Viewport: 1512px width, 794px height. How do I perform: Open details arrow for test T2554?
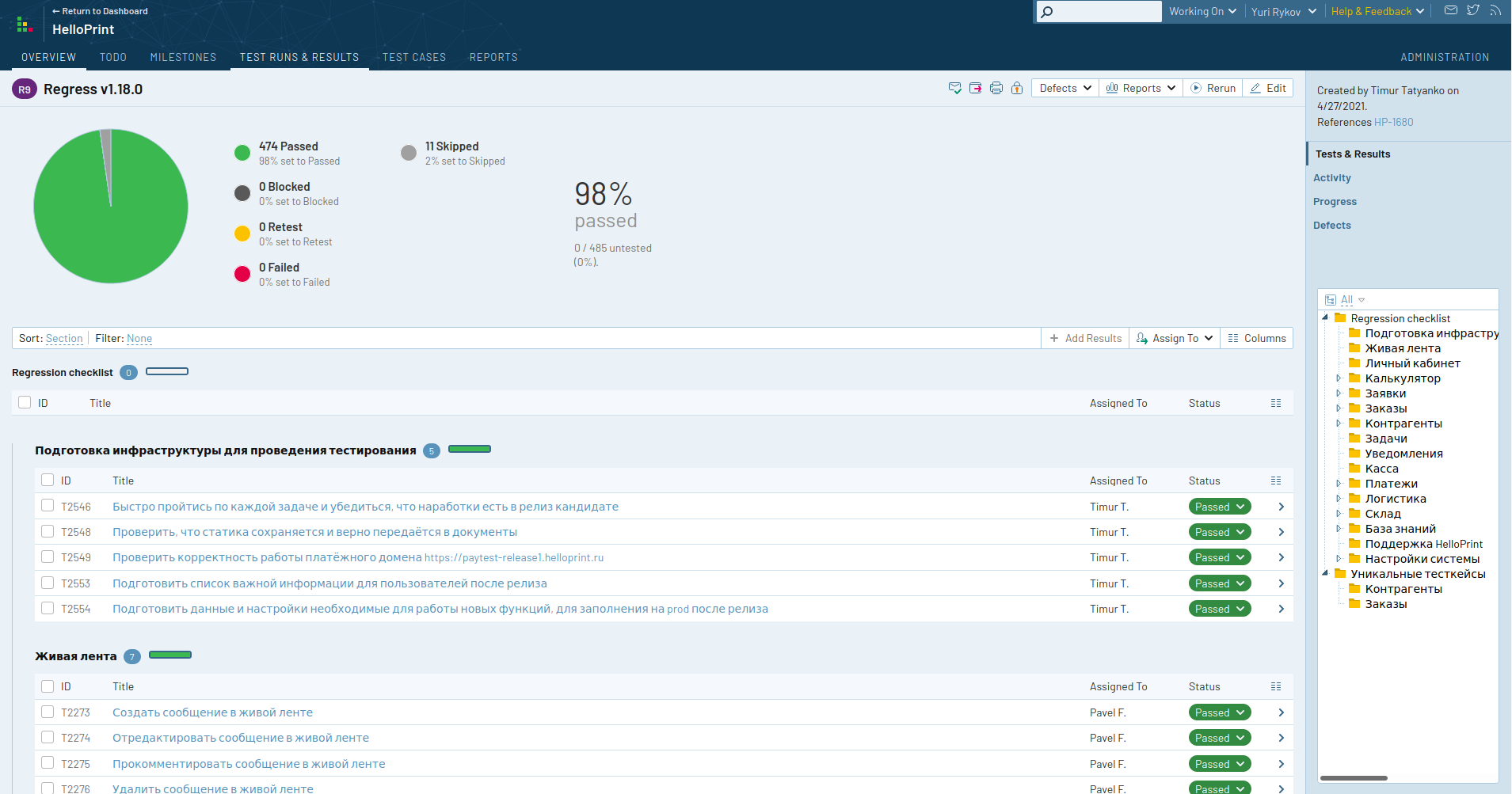pos(1281,609)
